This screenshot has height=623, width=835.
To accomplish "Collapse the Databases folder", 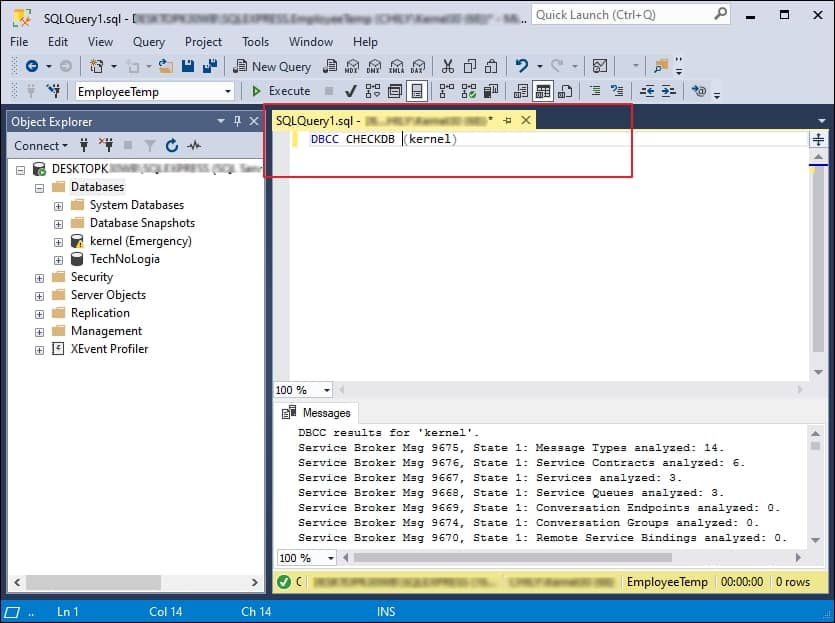I will click(39, 188).
